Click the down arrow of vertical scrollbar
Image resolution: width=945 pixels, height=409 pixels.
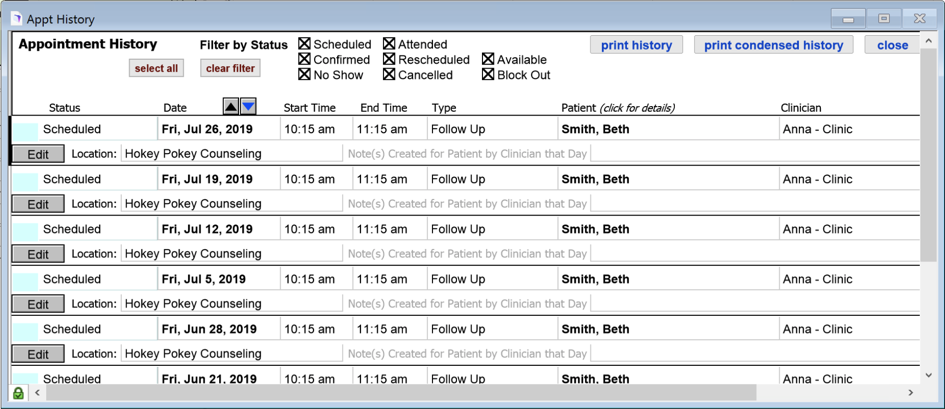pyautogui.click(x=929, y=375)
